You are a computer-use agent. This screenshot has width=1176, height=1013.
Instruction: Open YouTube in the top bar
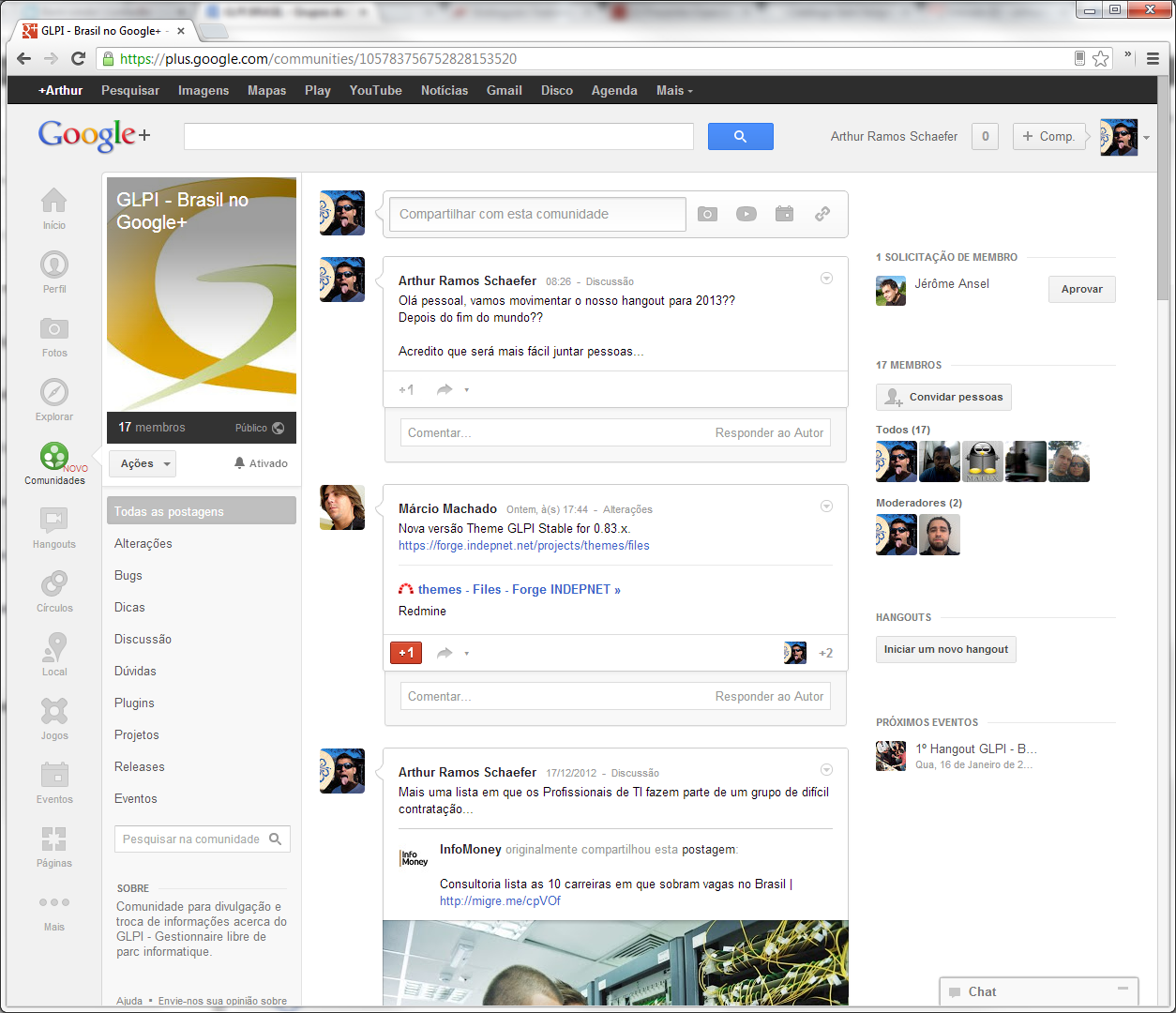click(375, 90)
